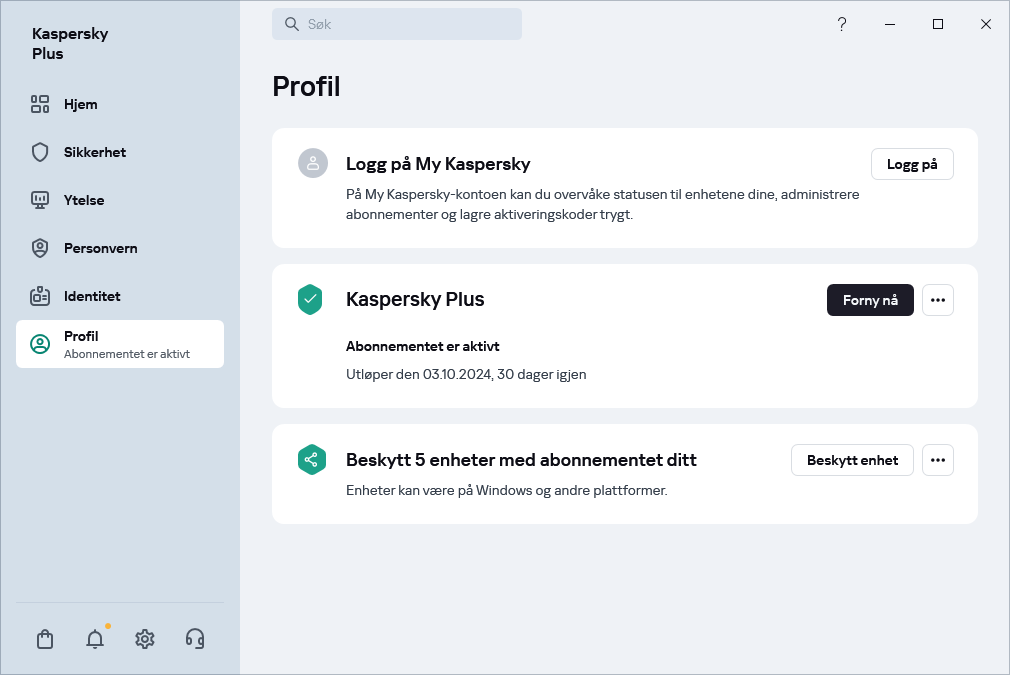Image resolution: width=1010 pixels, height=675 pixels.
Task: Open the settings gear icon
Action: (145, 639)
